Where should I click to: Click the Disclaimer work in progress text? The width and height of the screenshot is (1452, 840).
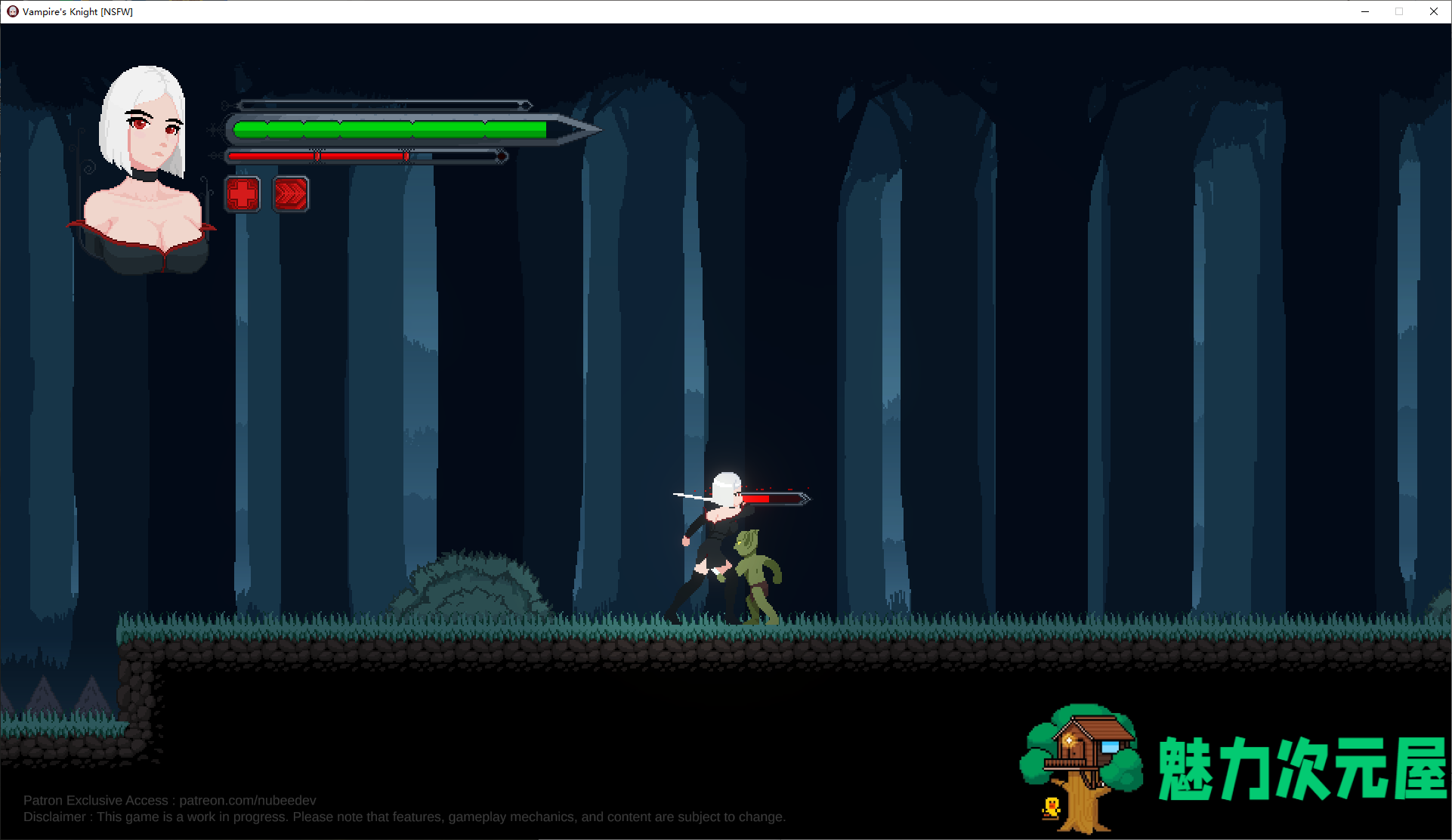(404, 817)
